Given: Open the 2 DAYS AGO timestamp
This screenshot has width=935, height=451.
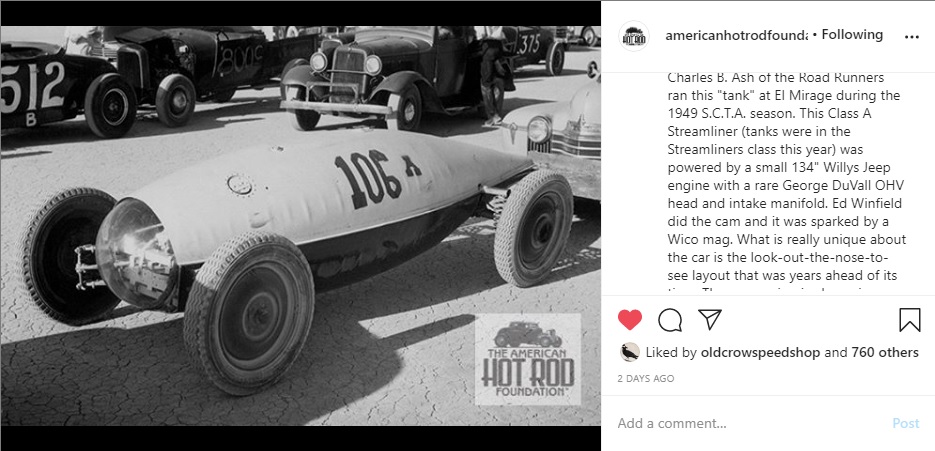Looking at the screenshot, I should [646, 378].
